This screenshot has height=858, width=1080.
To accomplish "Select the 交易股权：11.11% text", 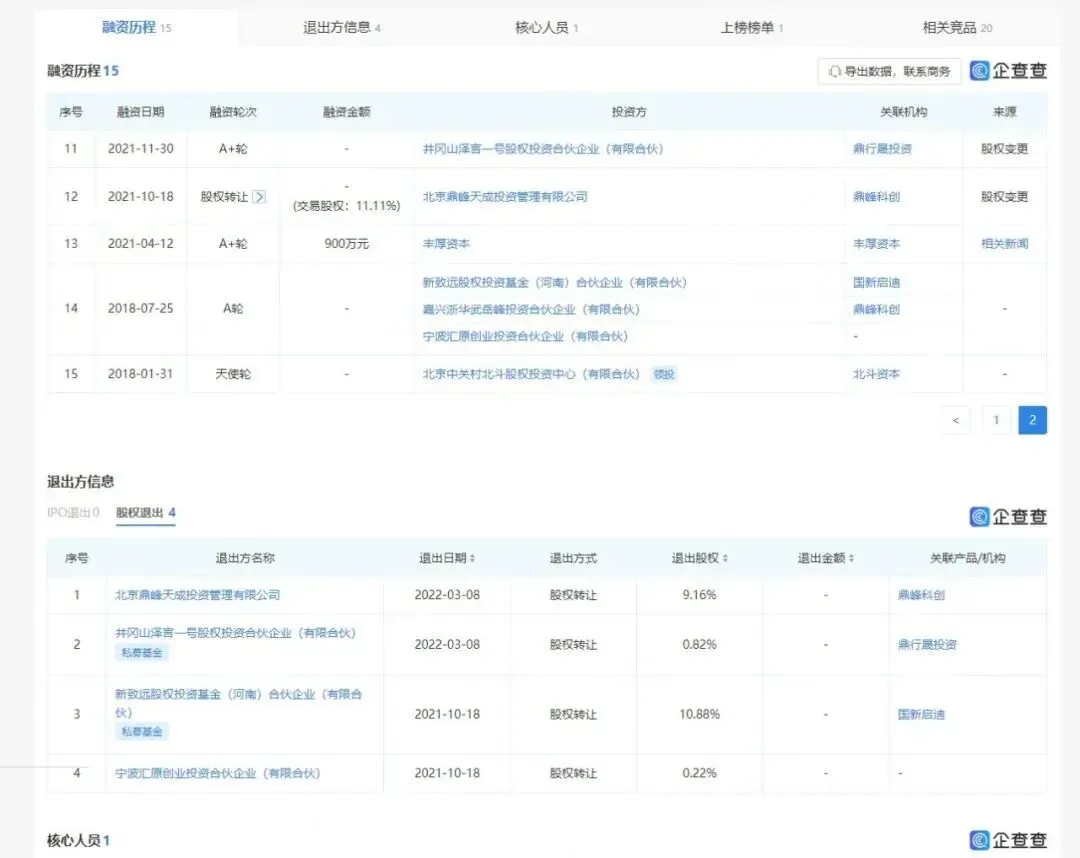I will (x=346, y=206).
